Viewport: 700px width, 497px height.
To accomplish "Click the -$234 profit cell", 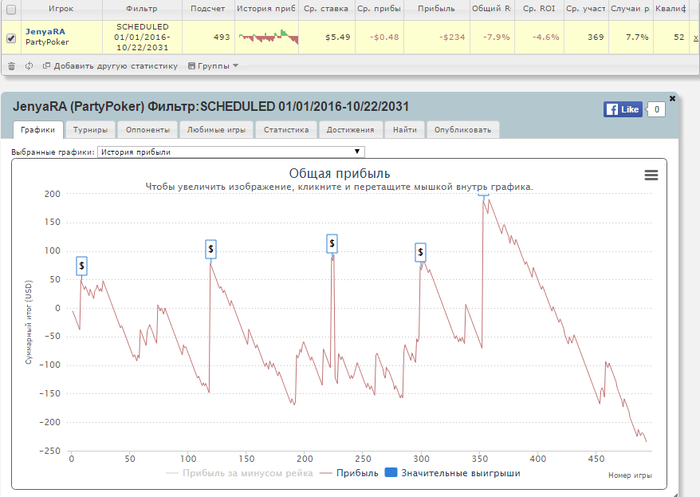I will tap(437, 37).
